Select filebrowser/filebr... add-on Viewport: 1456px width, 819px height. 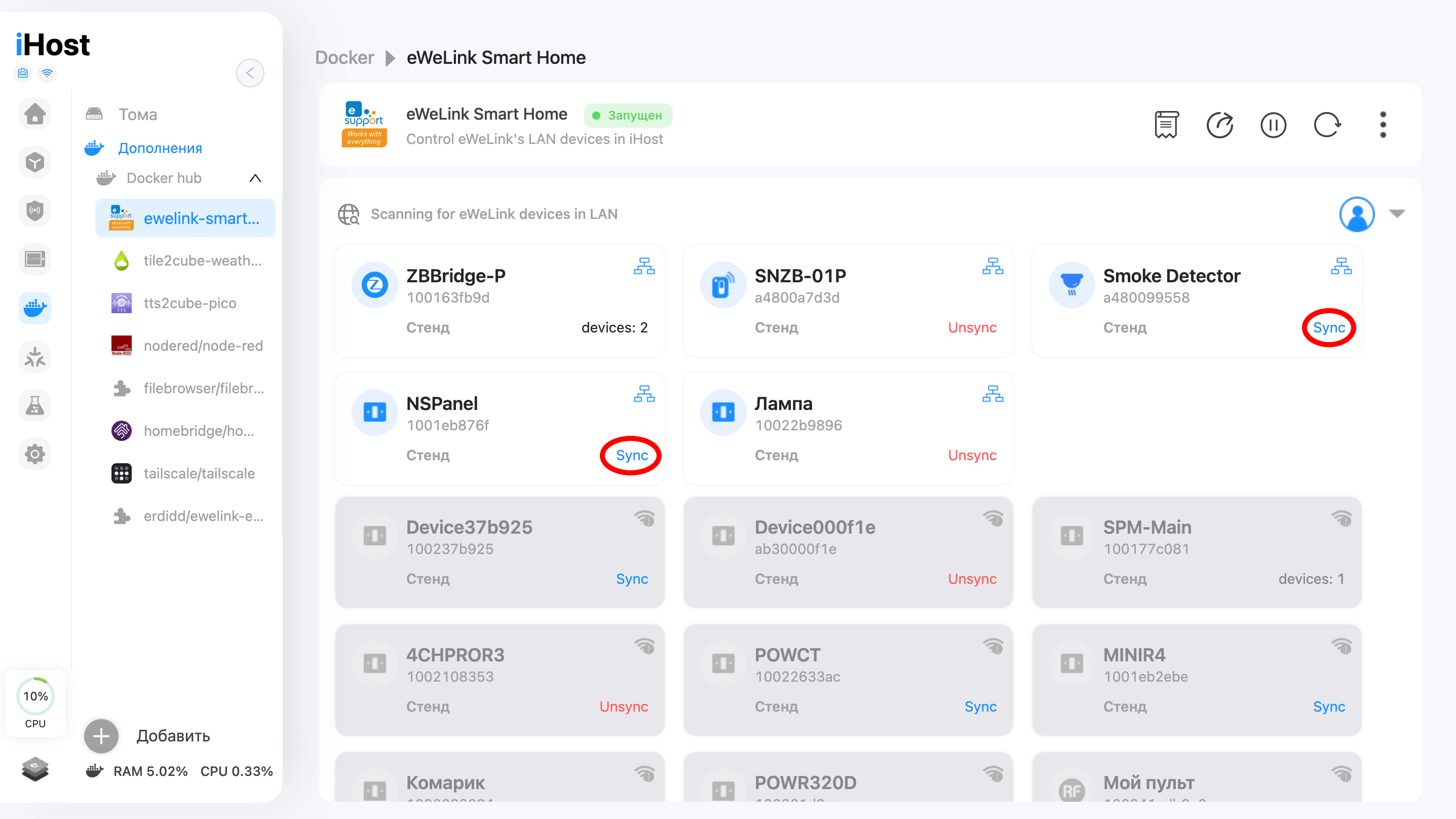tap(185, 389)
